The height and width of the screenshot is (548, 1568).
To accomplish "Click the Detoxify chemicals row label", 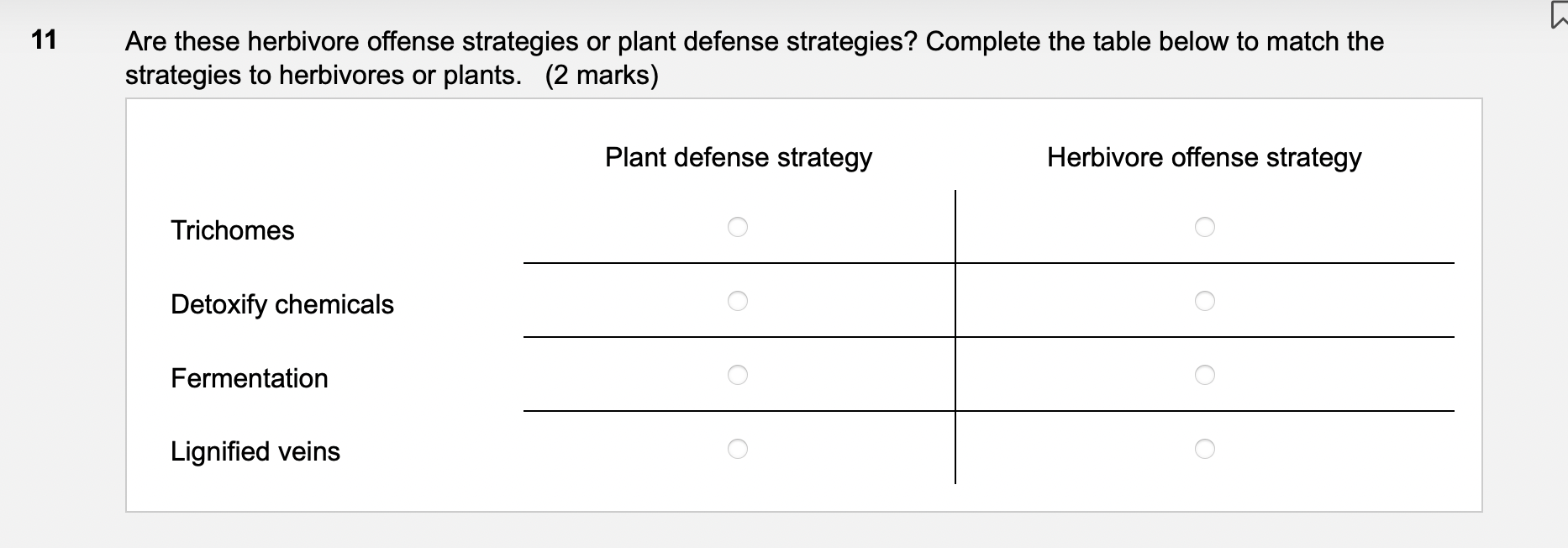I will (282, 304).
